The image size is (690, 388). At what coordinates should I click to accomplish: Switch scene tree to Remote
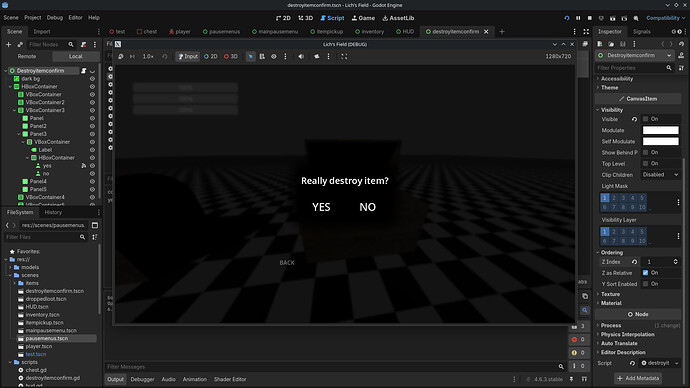click(x=27, y=56)
